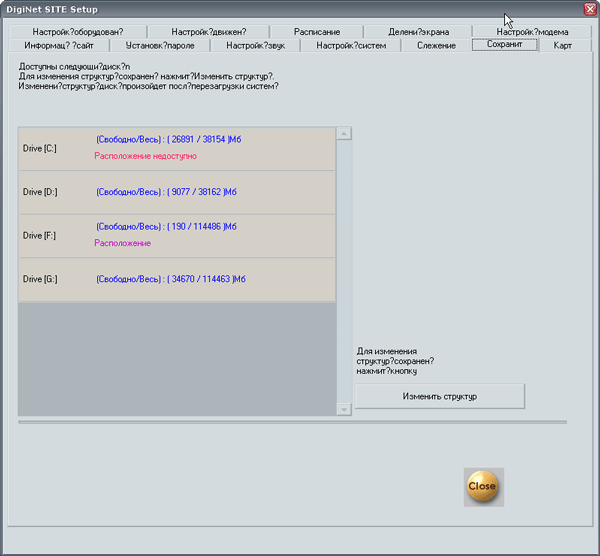Click the magenta Расположение label on drive F
600x556 pixels.
(122, 243)
